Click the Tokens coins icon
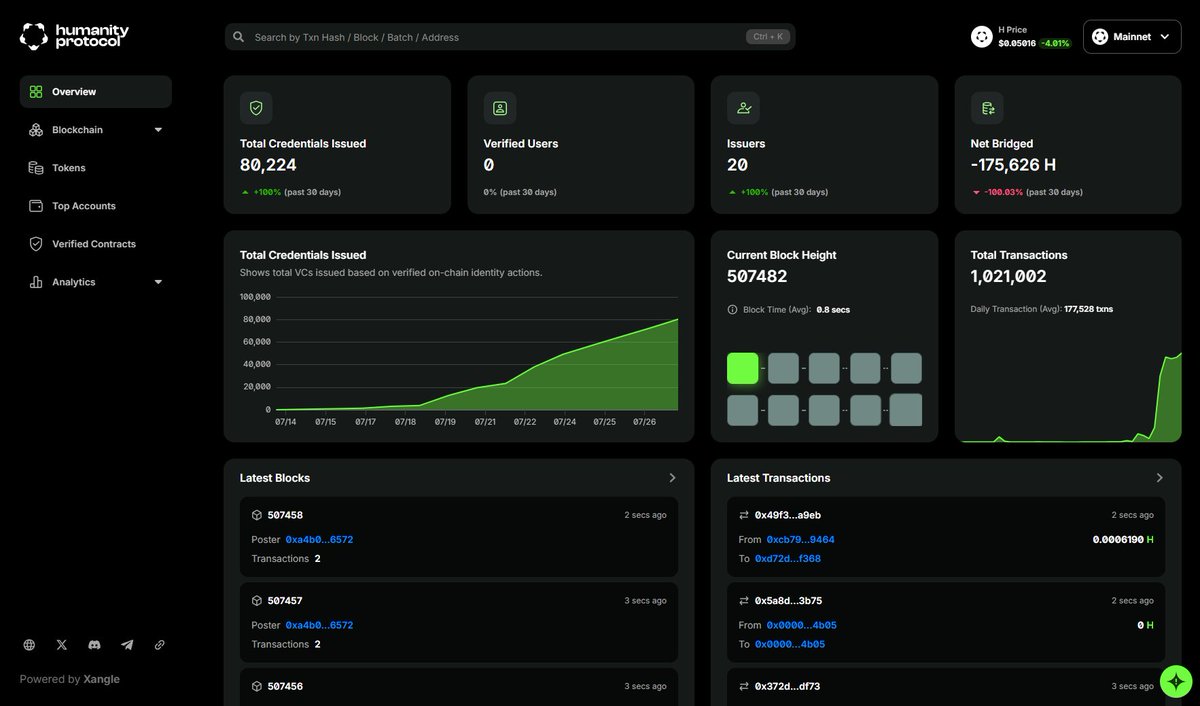The width and height of the screenshot is (1200, 706). point(36,168)
